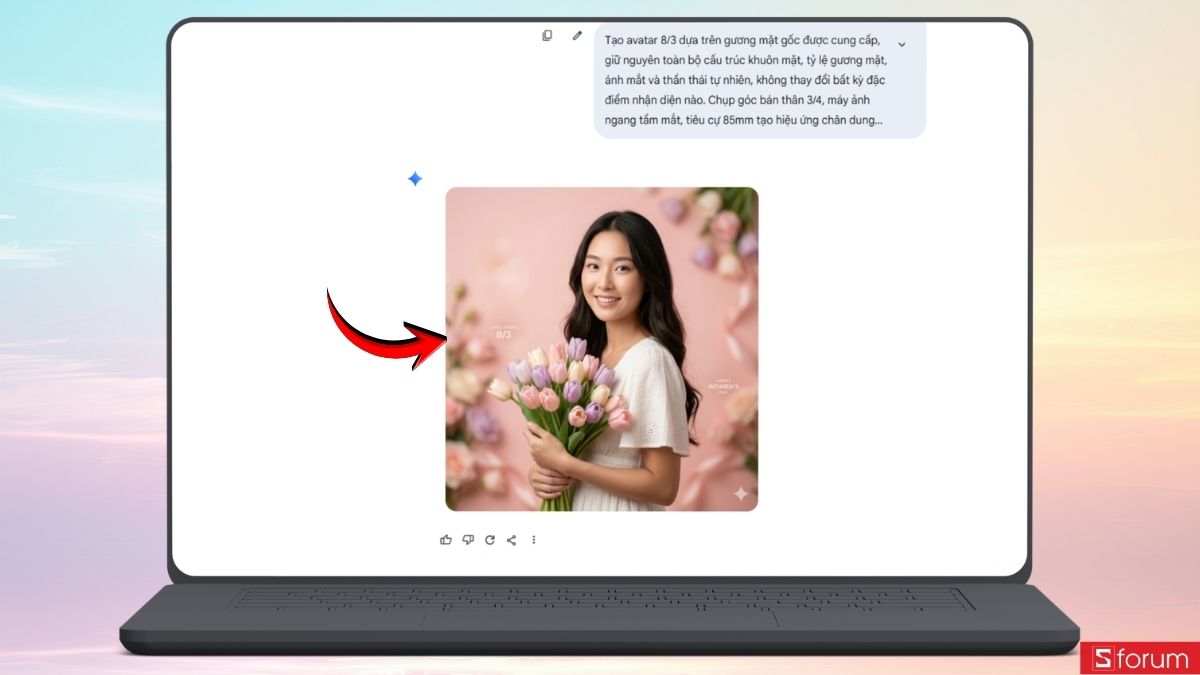This screenshot has width=1200, height=675.
Task: Open the three-dot overflow menu
Action: pos(533,540)
